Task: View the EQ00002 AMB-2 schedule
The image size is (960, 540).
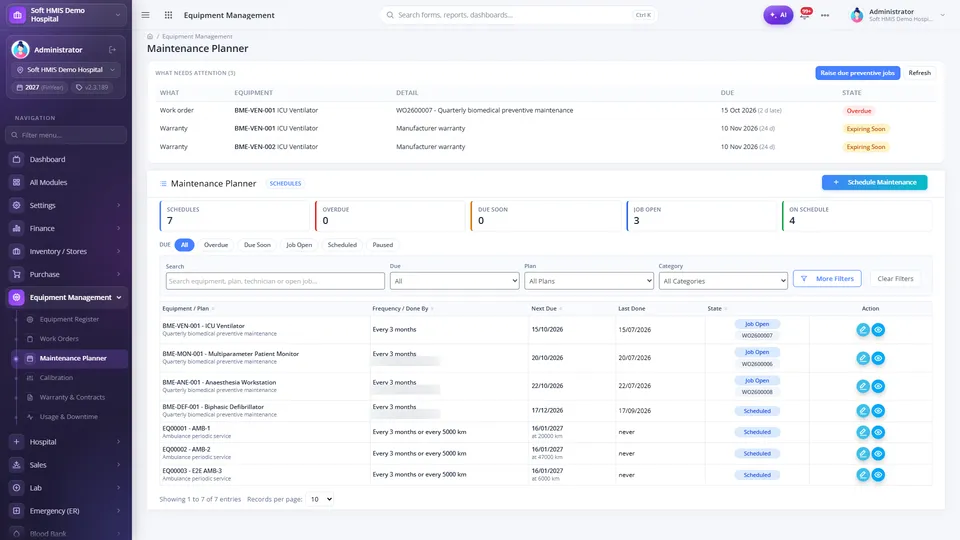Action: point(878,454)
